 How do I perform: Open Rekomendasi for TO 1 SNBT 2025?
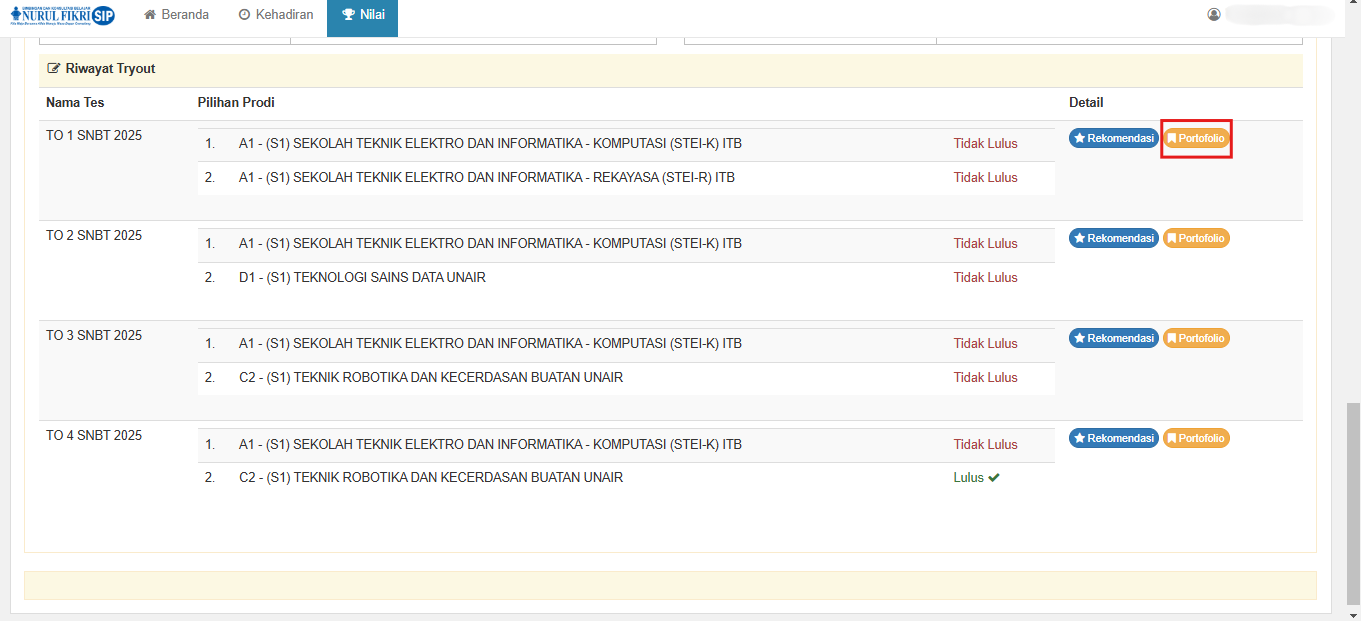[1113, 138]
